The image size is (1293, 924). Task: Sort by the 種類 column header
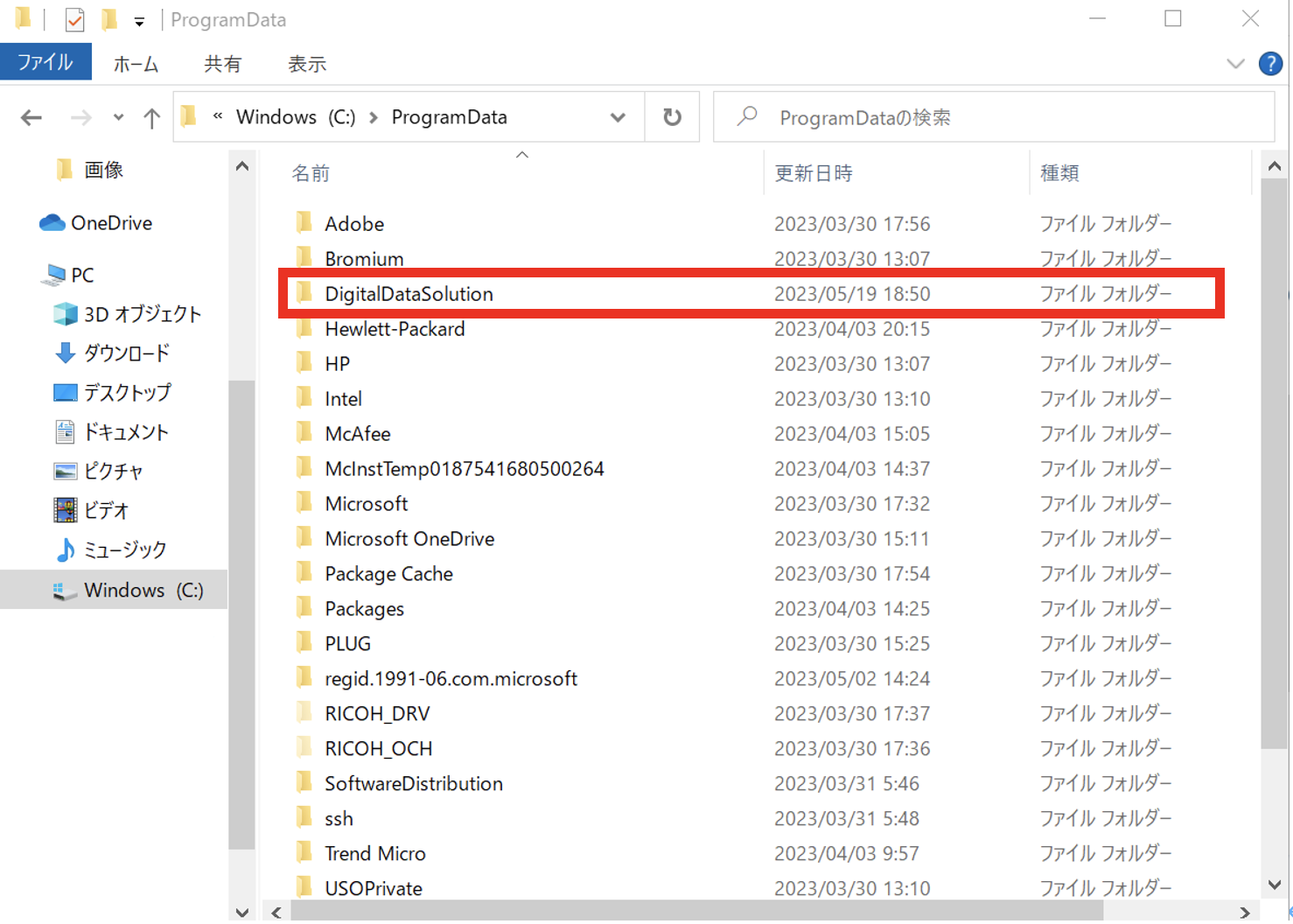click(1059, 173)
